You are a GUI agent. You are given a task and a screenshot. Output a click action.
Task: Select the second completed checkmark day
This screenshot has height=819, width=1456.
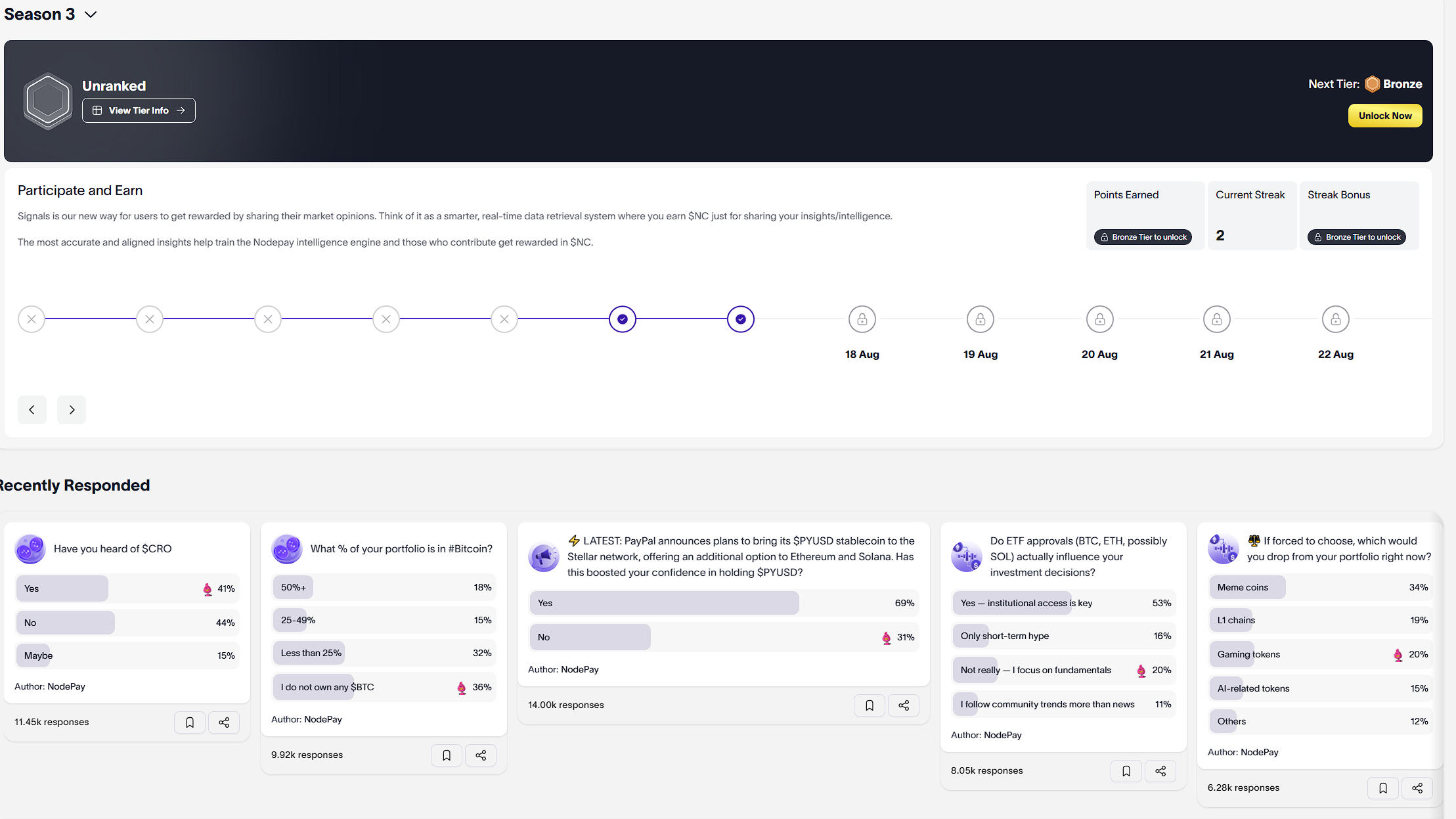point(741,319)
